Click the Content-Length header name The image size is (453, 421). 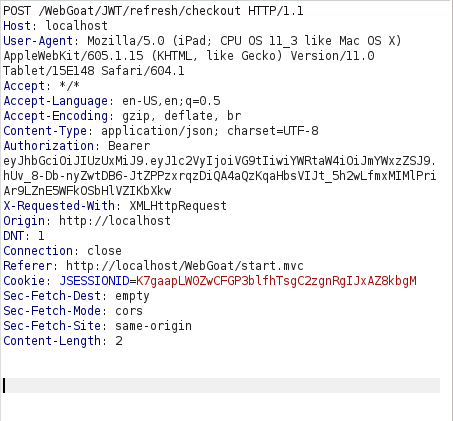52,341
